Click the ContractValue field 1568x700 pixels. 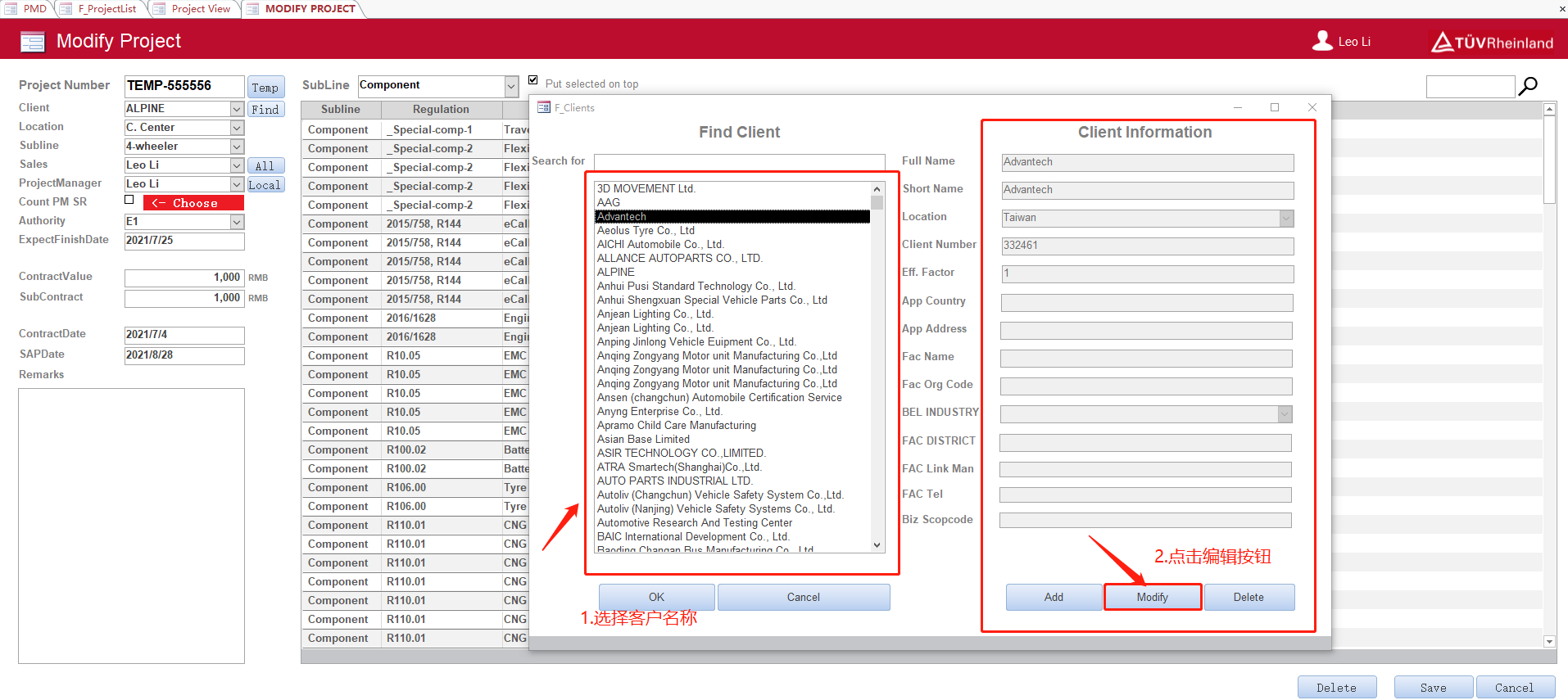[184, 278]
